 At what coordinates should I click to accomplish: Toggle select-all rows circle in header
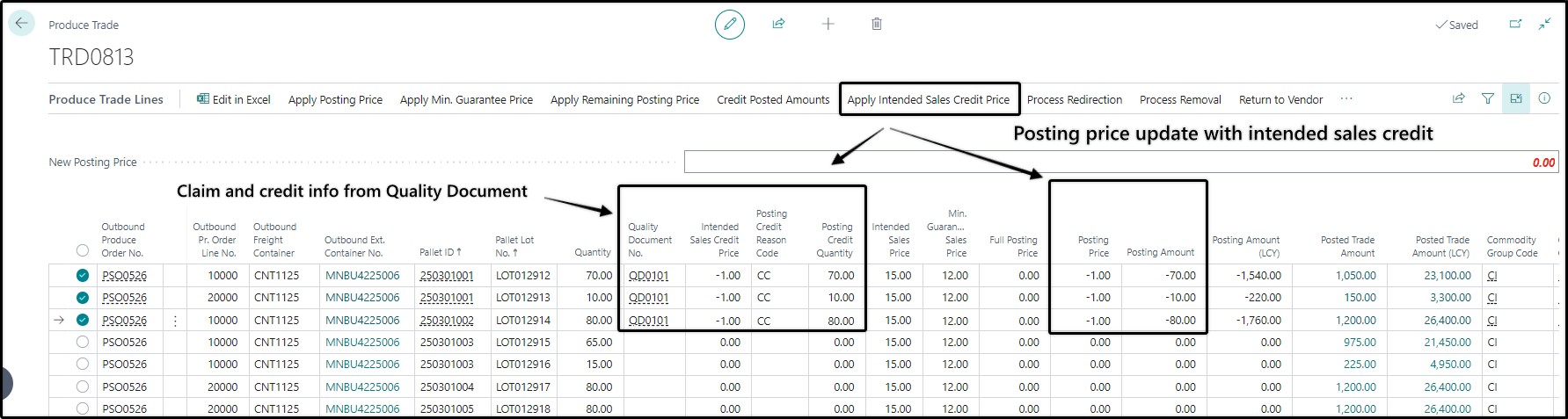[83, 249]
